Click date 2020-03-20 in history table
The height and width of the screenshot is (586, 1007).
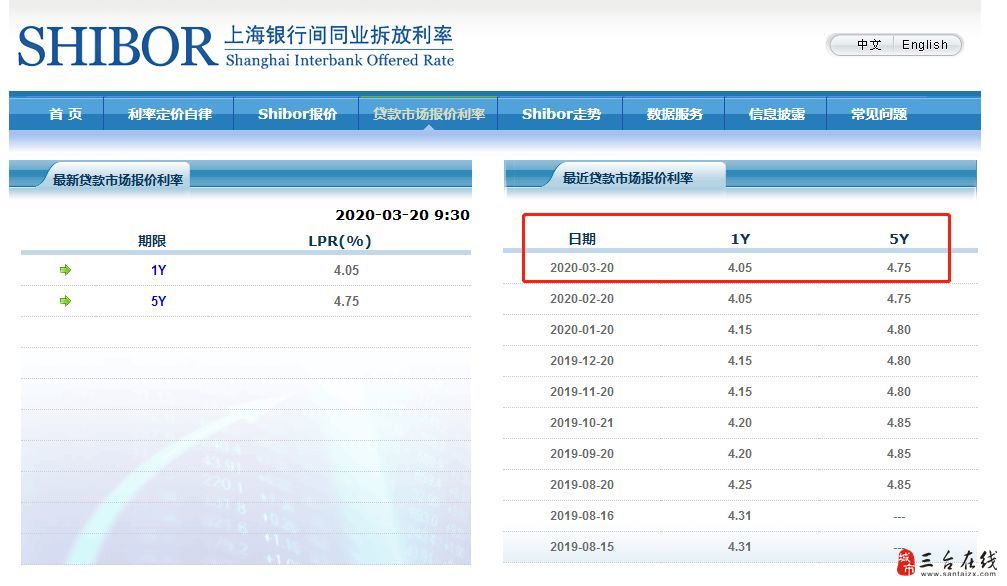[582, 268]
